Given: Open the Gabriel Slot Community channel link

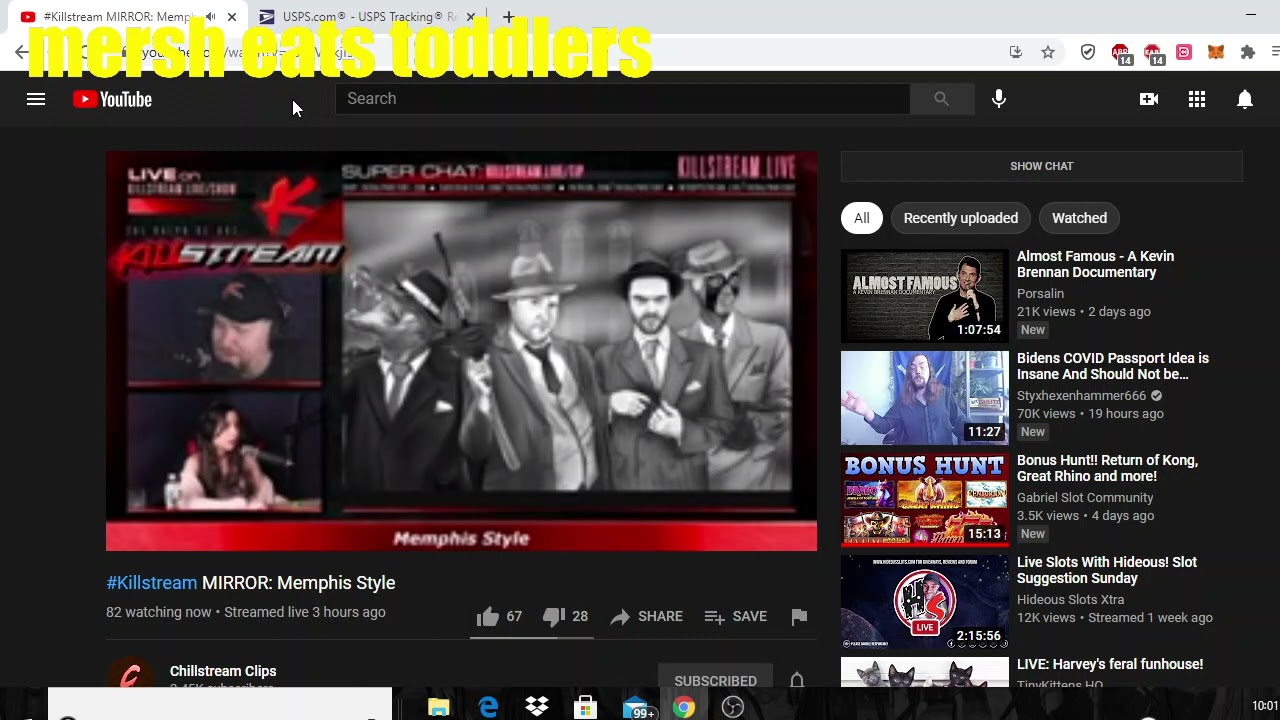Looking at the screenshot, I should [x=1085, y=498].
